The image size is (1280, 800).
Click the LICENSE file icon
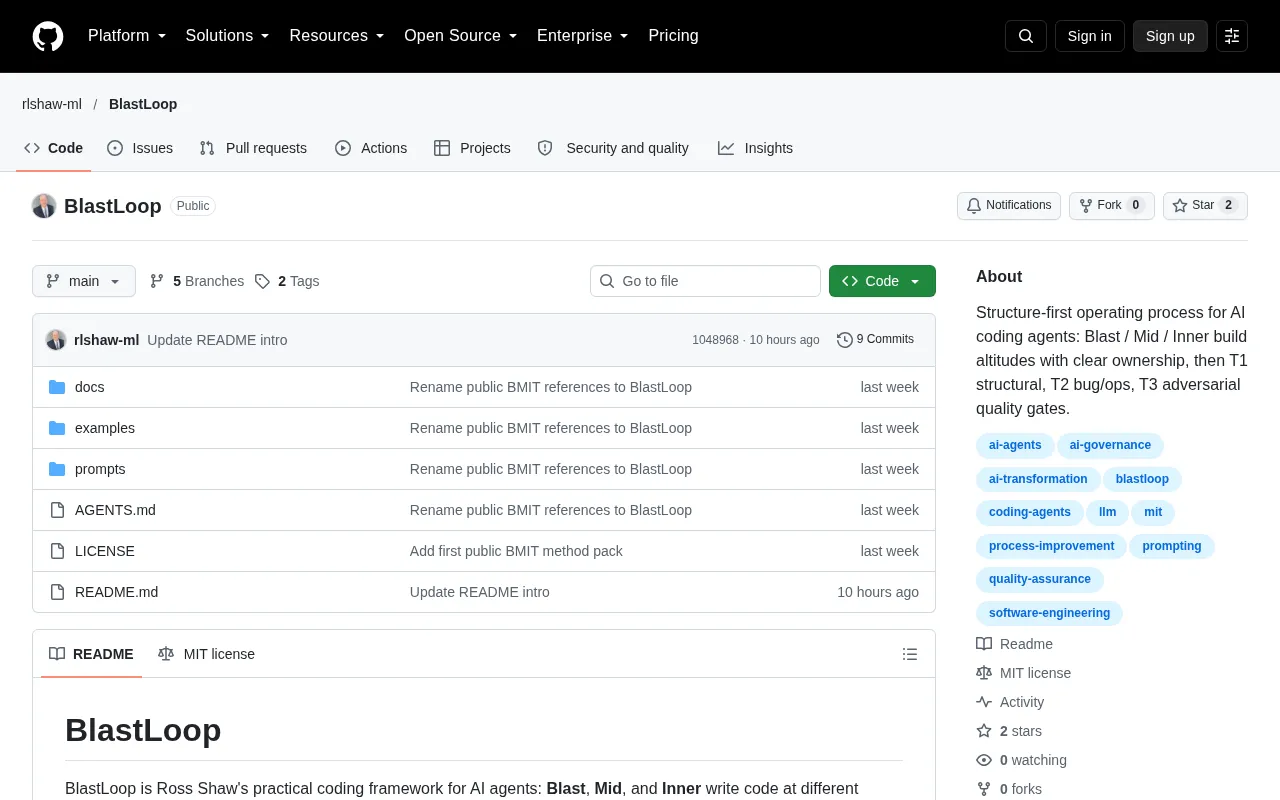point(57,551)
